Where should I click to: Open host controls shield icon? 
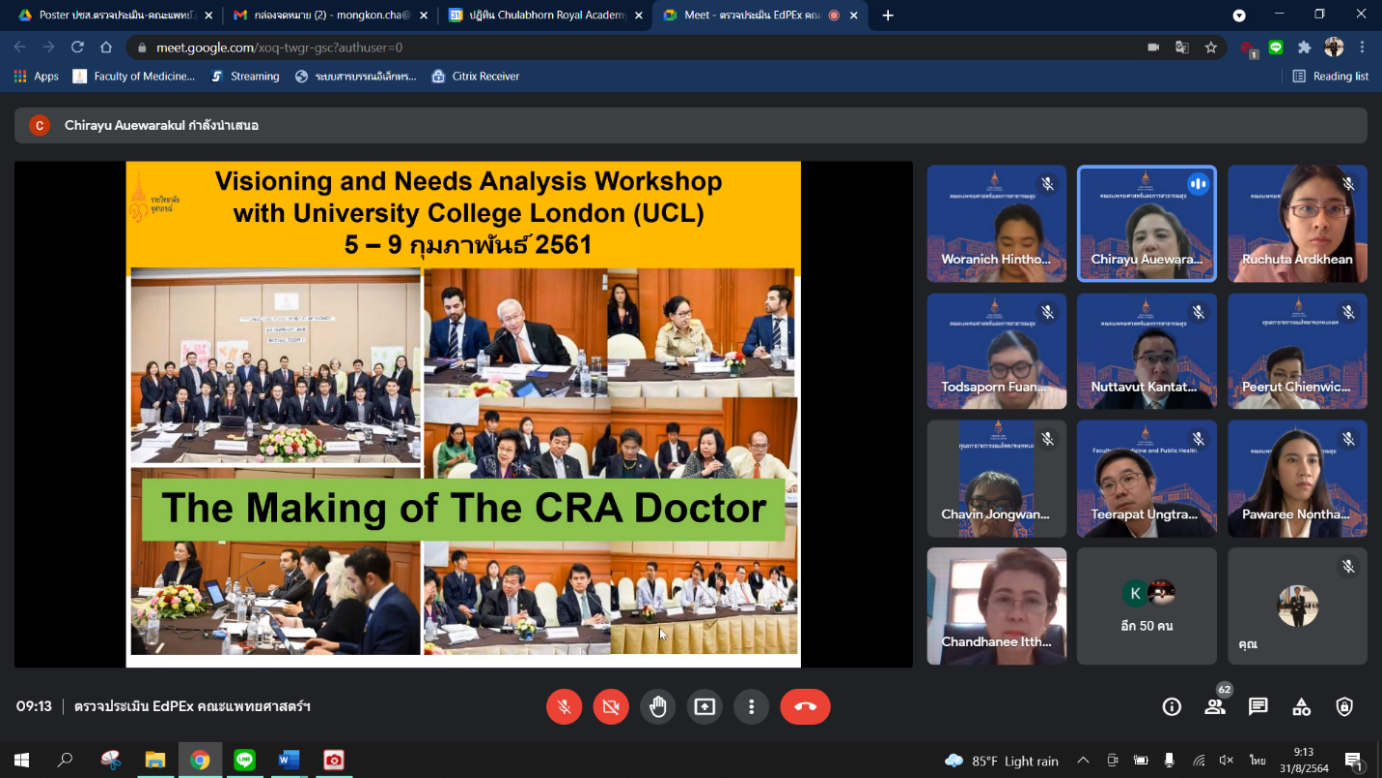point(1345,707)
